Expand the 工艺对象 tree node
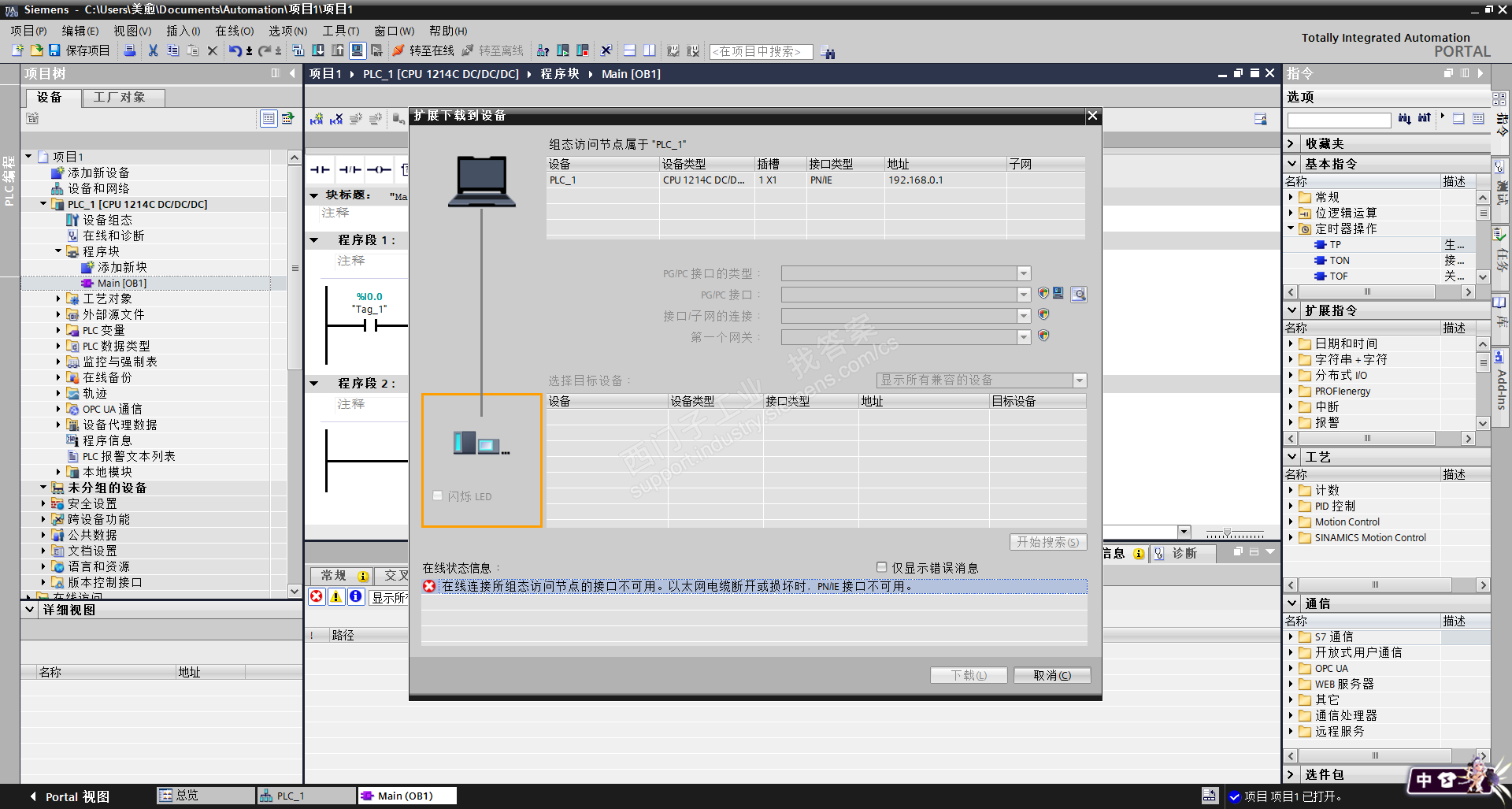 pyautogui.click(x=58, y=299)
